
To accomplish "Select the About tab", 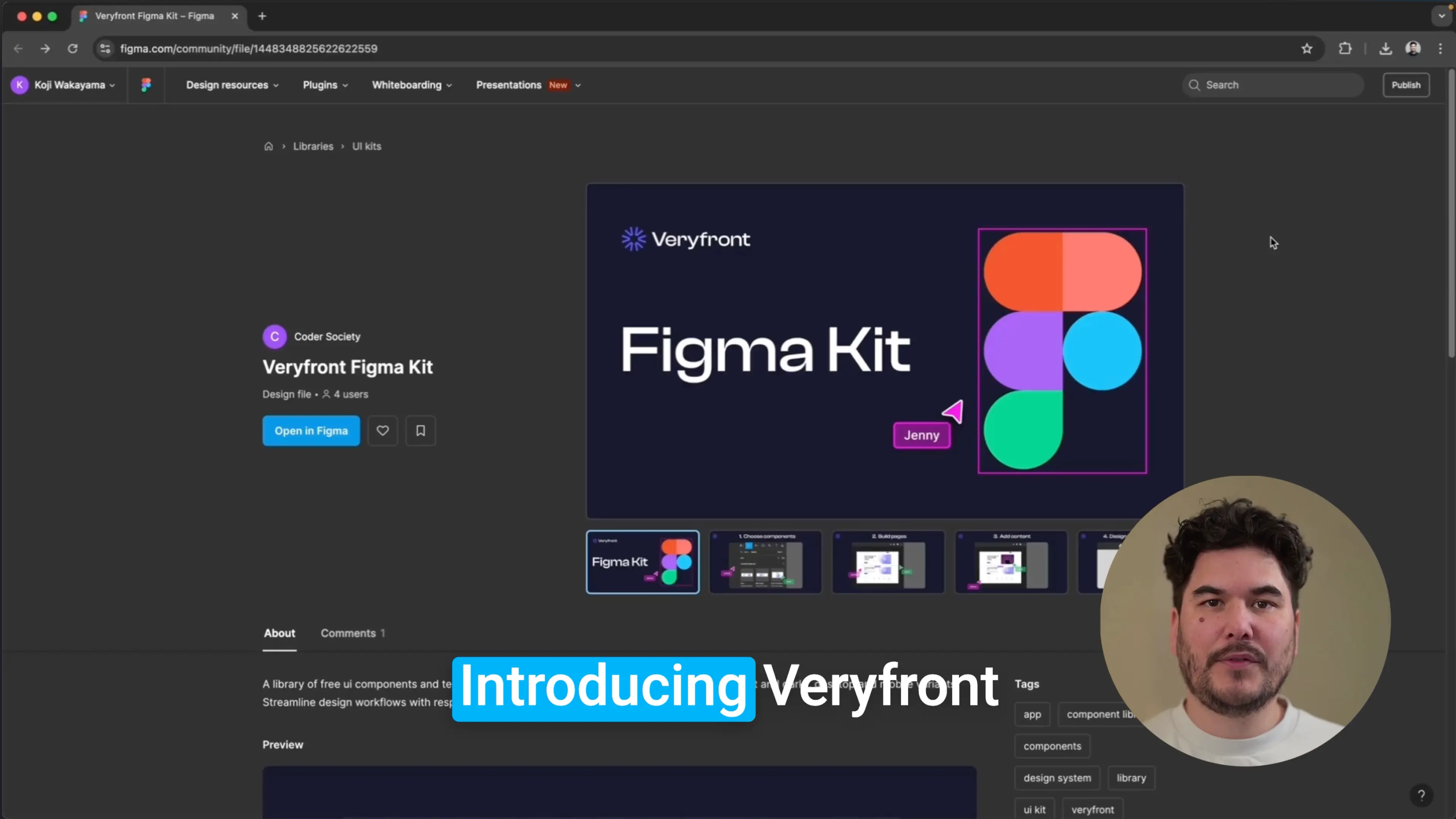I will tap(279, 633).
